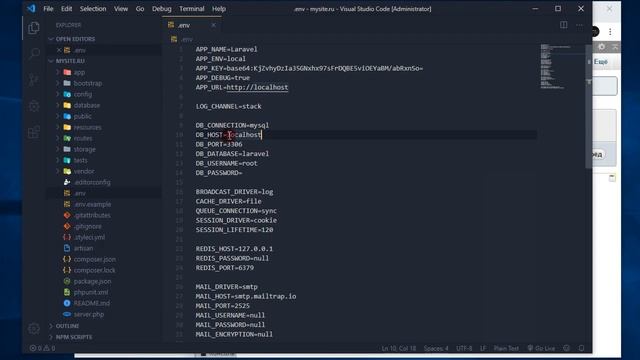Open the Help menu
Viewport: 640px width, 360px height.
(219, 9)
